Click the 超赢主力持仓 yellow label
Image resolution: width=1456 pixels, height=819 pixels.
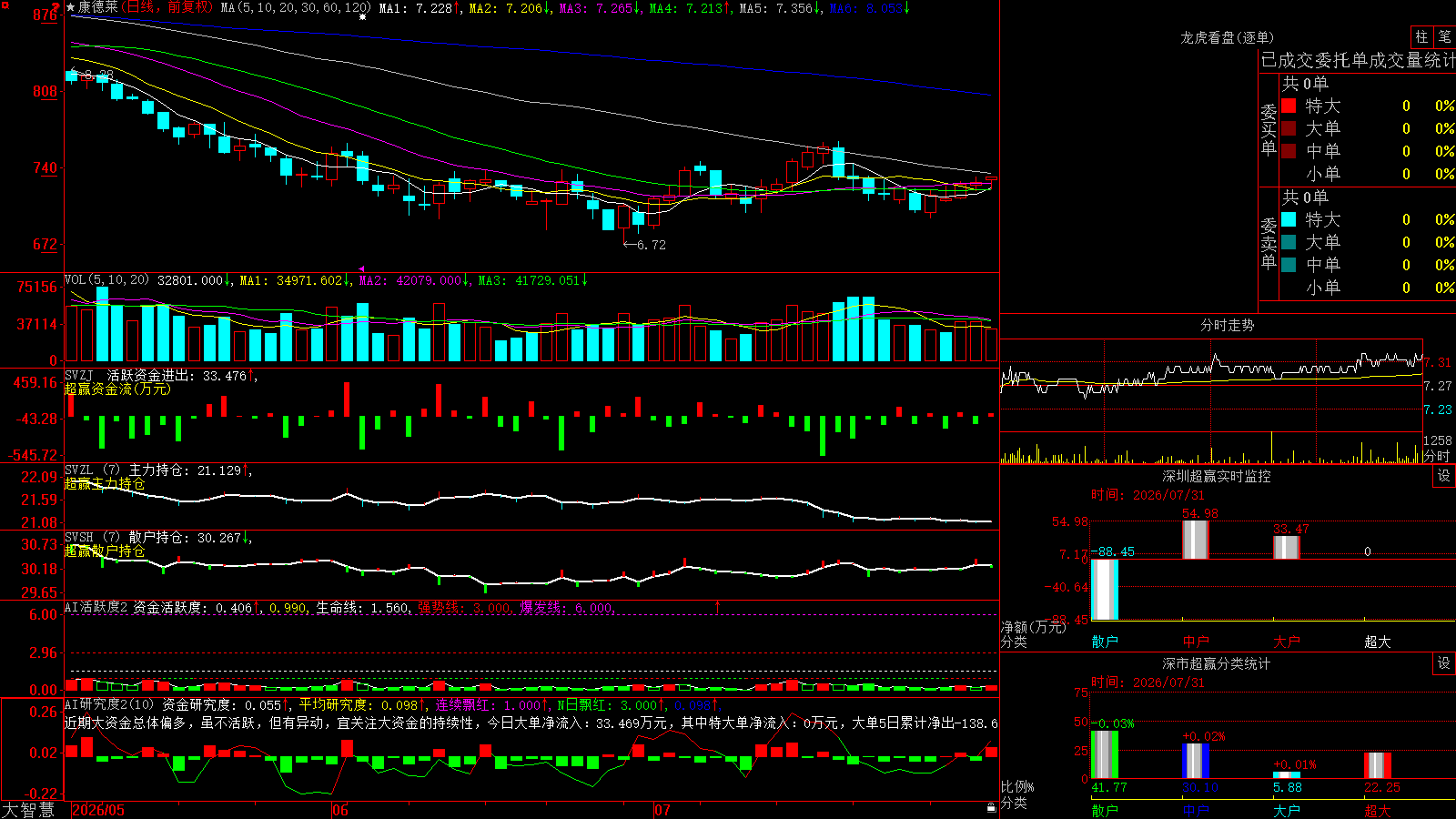point(105,483)
